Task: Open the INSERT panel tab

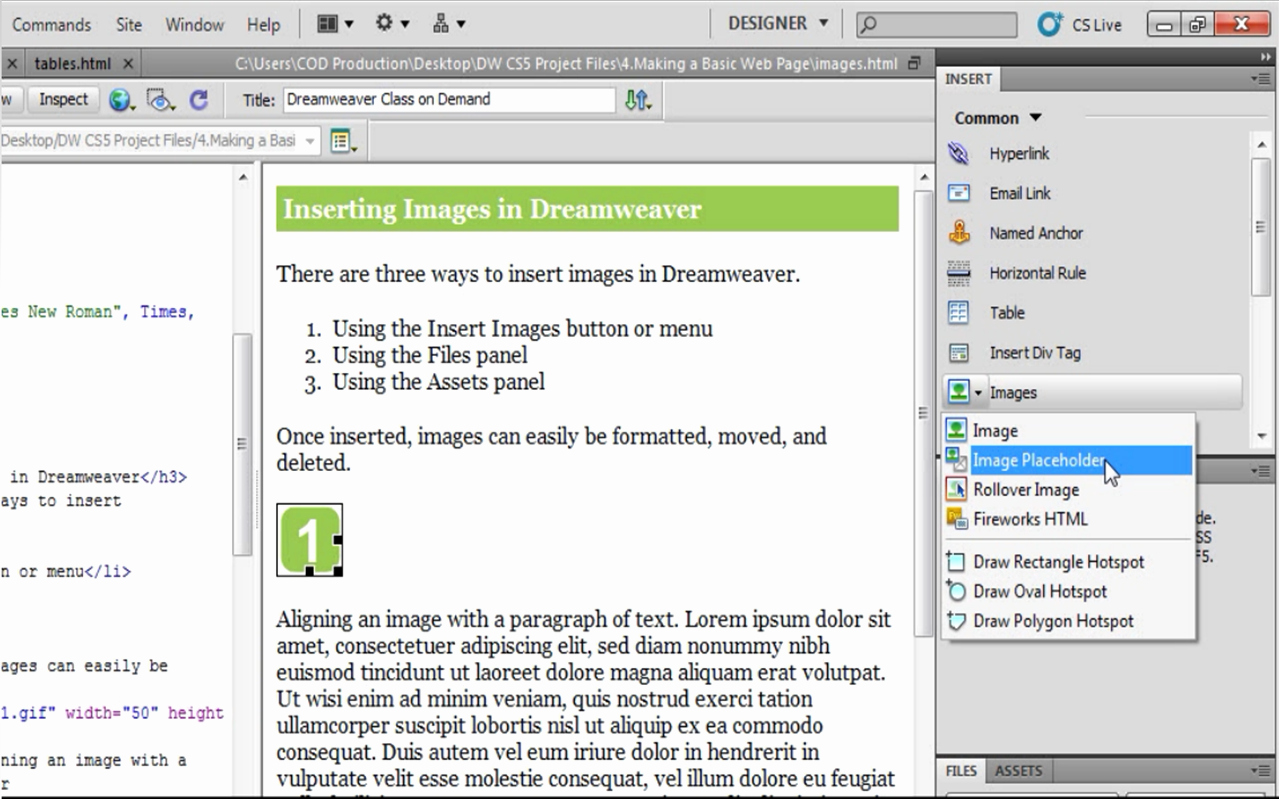Action: 968,79
